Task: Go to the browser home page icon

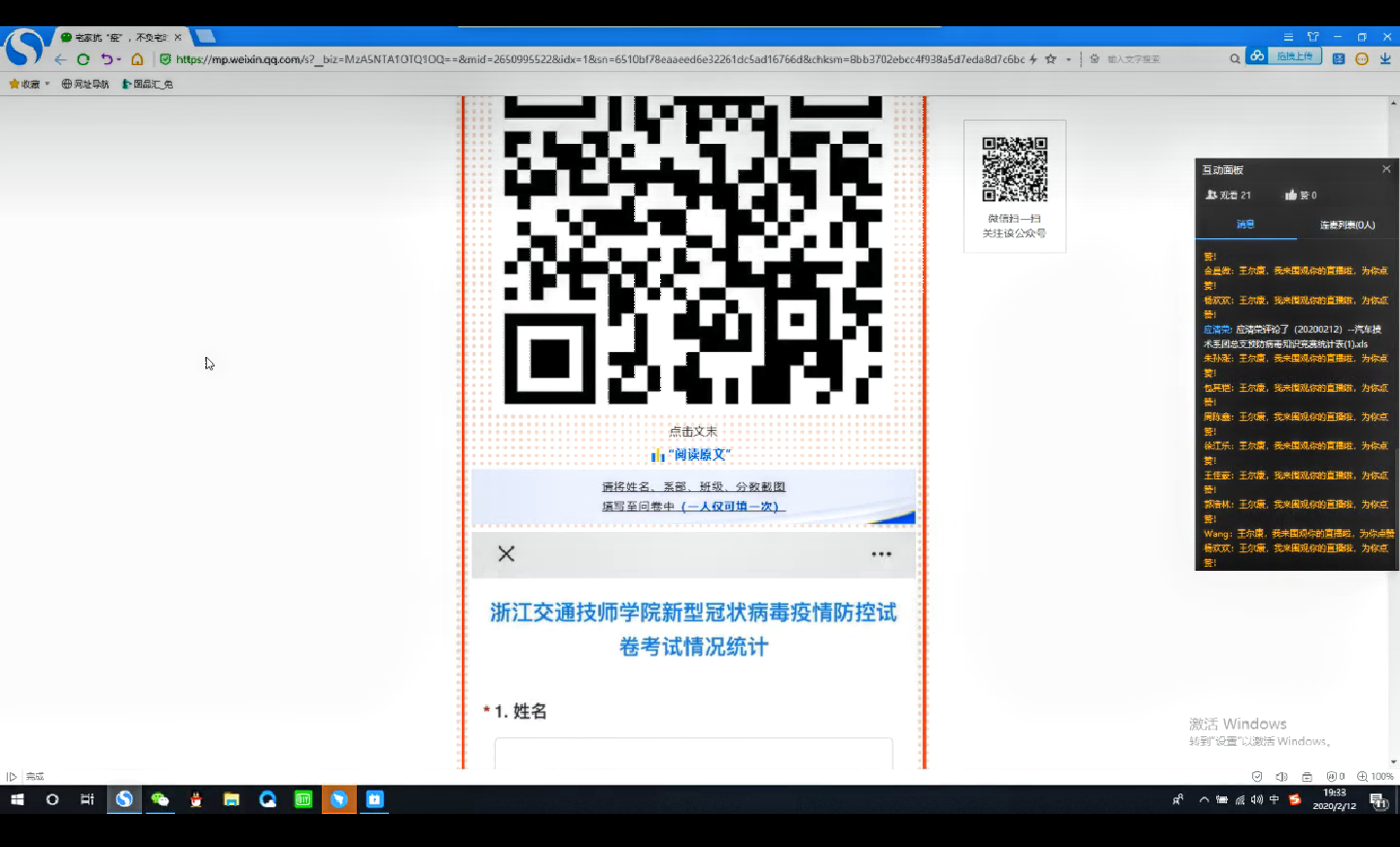Action: tap(137, 59)
